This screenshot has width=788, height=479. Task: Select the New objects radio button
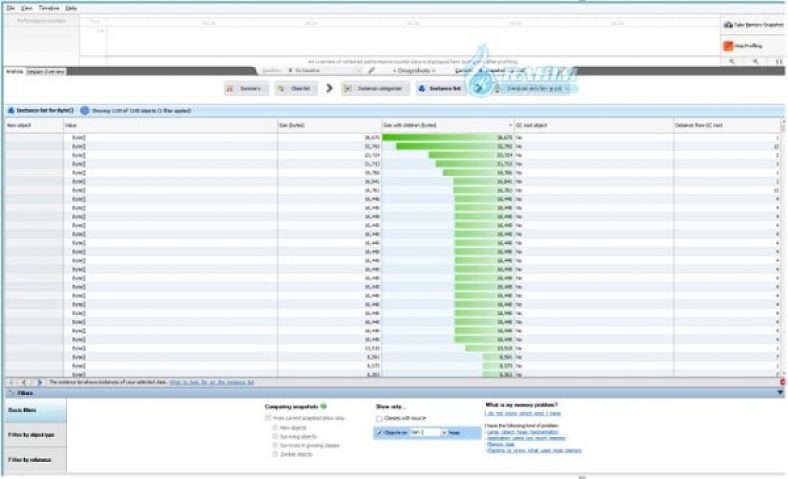(275, 428)
